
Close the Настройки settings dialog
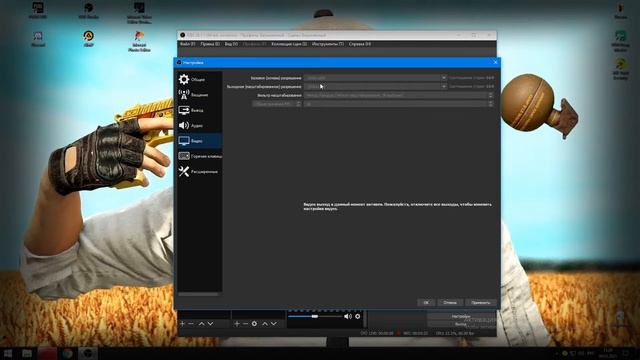[495, 62]
